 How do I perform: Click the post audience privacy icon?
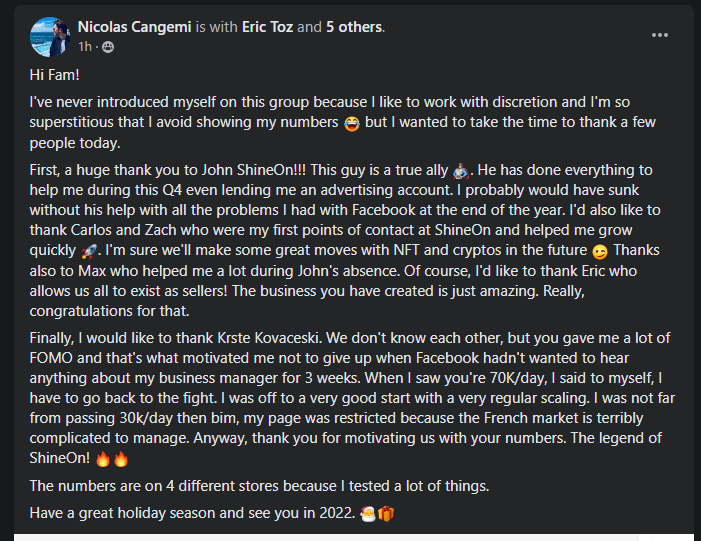tap(108, 46)
